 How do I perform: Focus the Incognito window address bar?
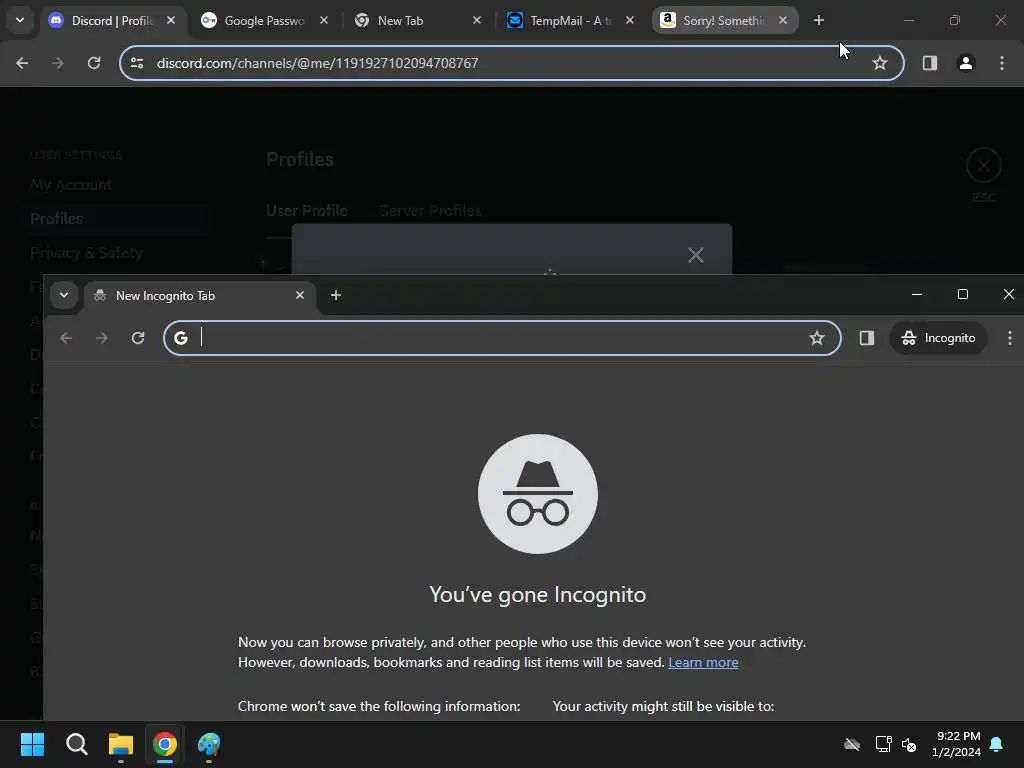(x=502, y=338)
